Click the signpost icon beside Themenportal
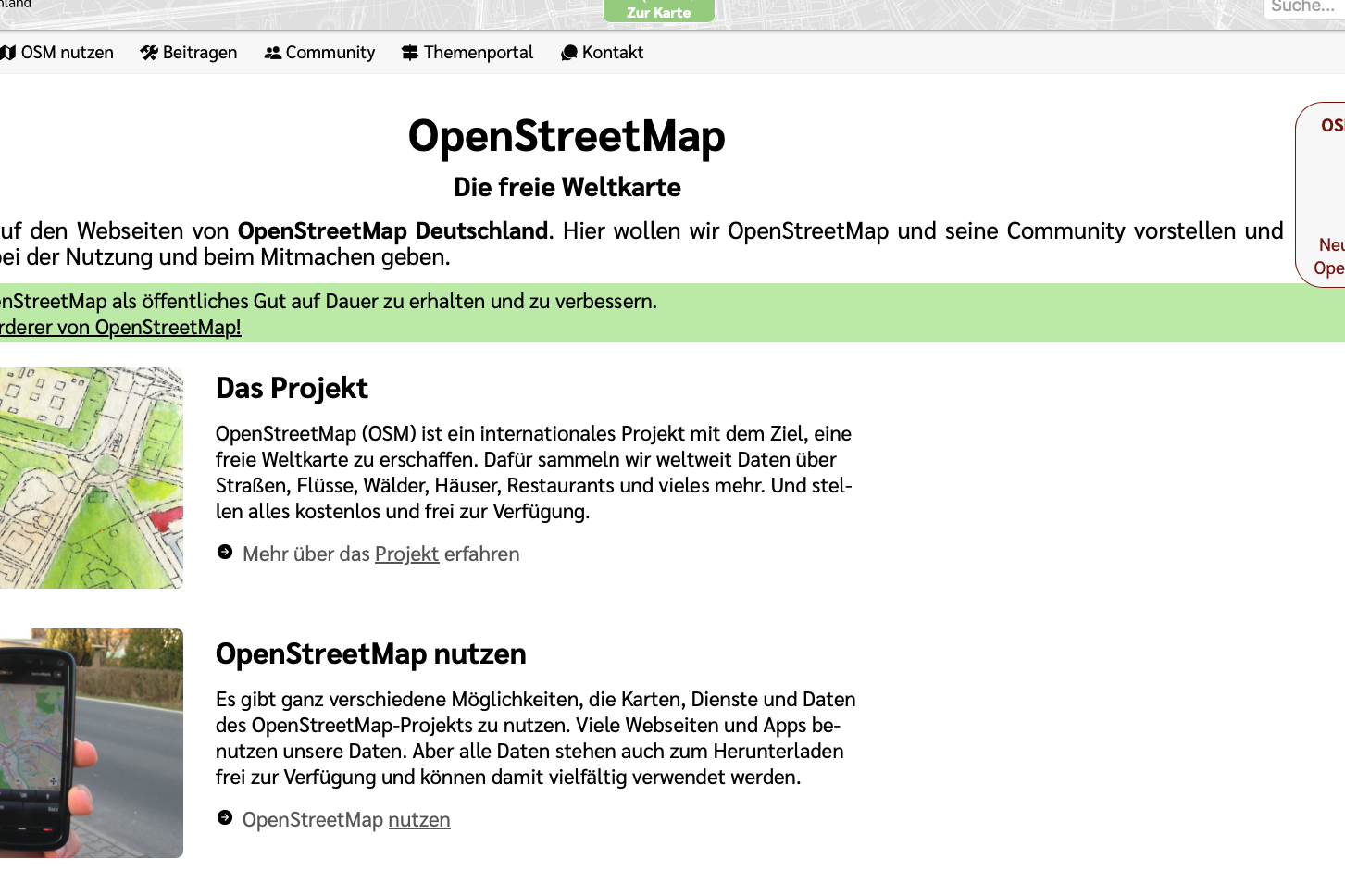 point(410,53)
